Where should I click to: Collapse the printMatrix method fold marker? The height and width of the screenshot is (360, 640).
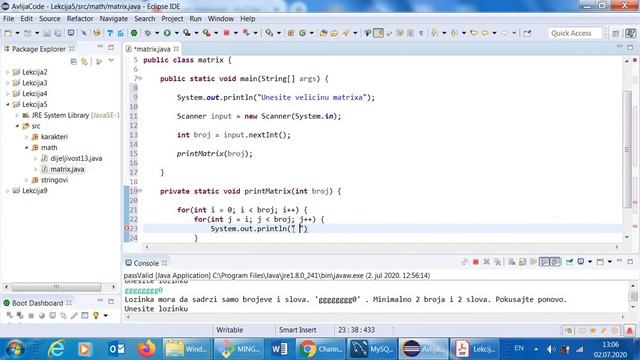[140, 191]
